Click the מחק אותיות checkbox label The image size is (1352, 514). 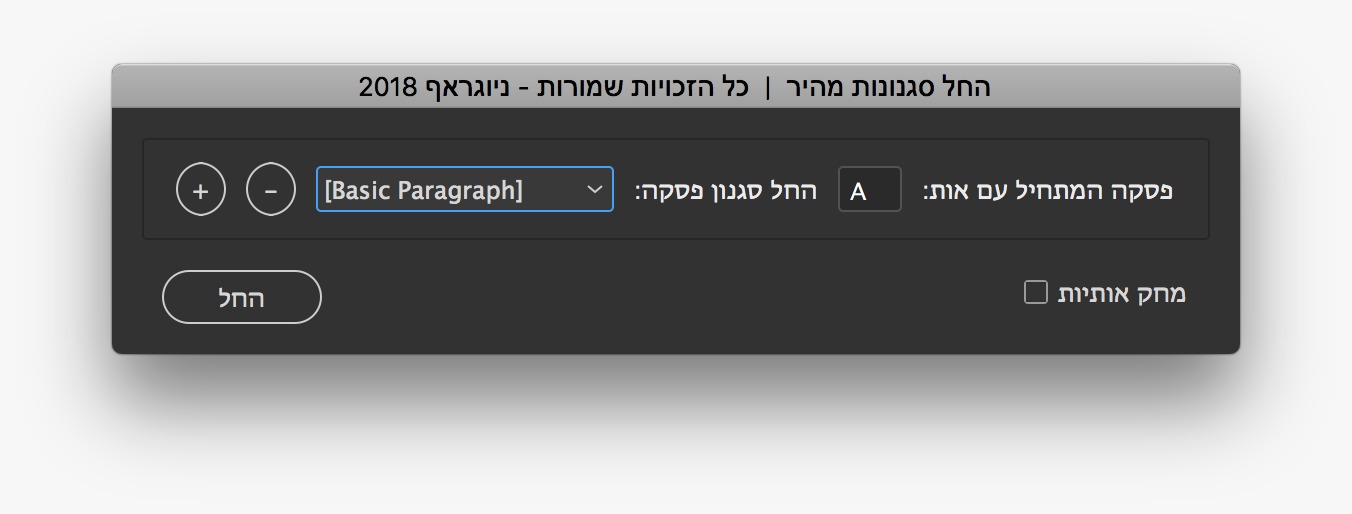pyautogui.click(x=1121, y=293)
